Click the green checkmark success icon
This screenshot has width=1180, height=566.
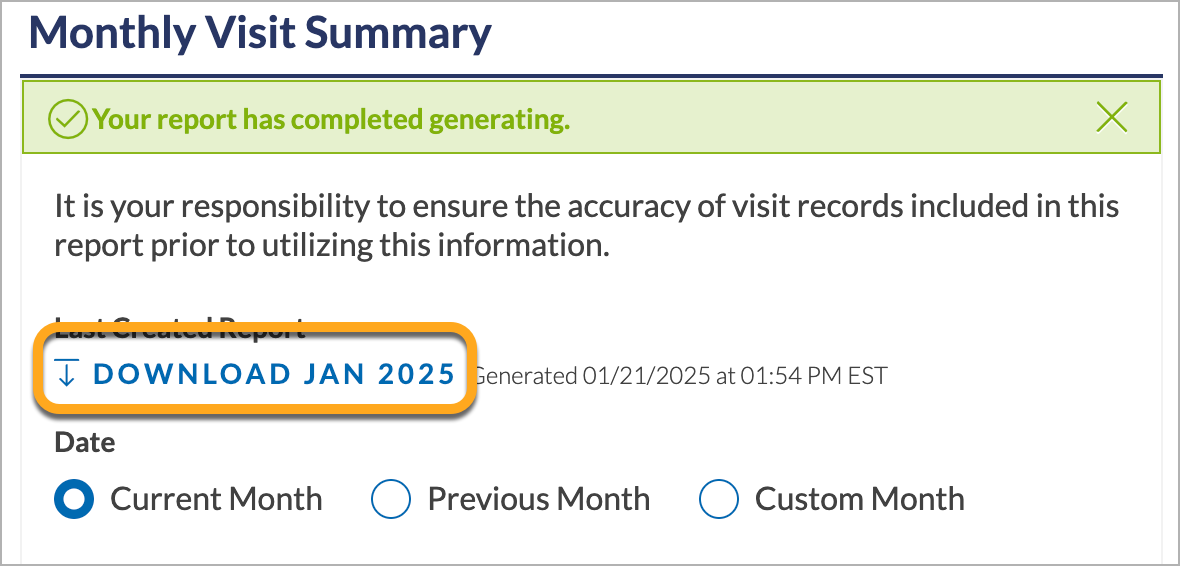[68, 119]
